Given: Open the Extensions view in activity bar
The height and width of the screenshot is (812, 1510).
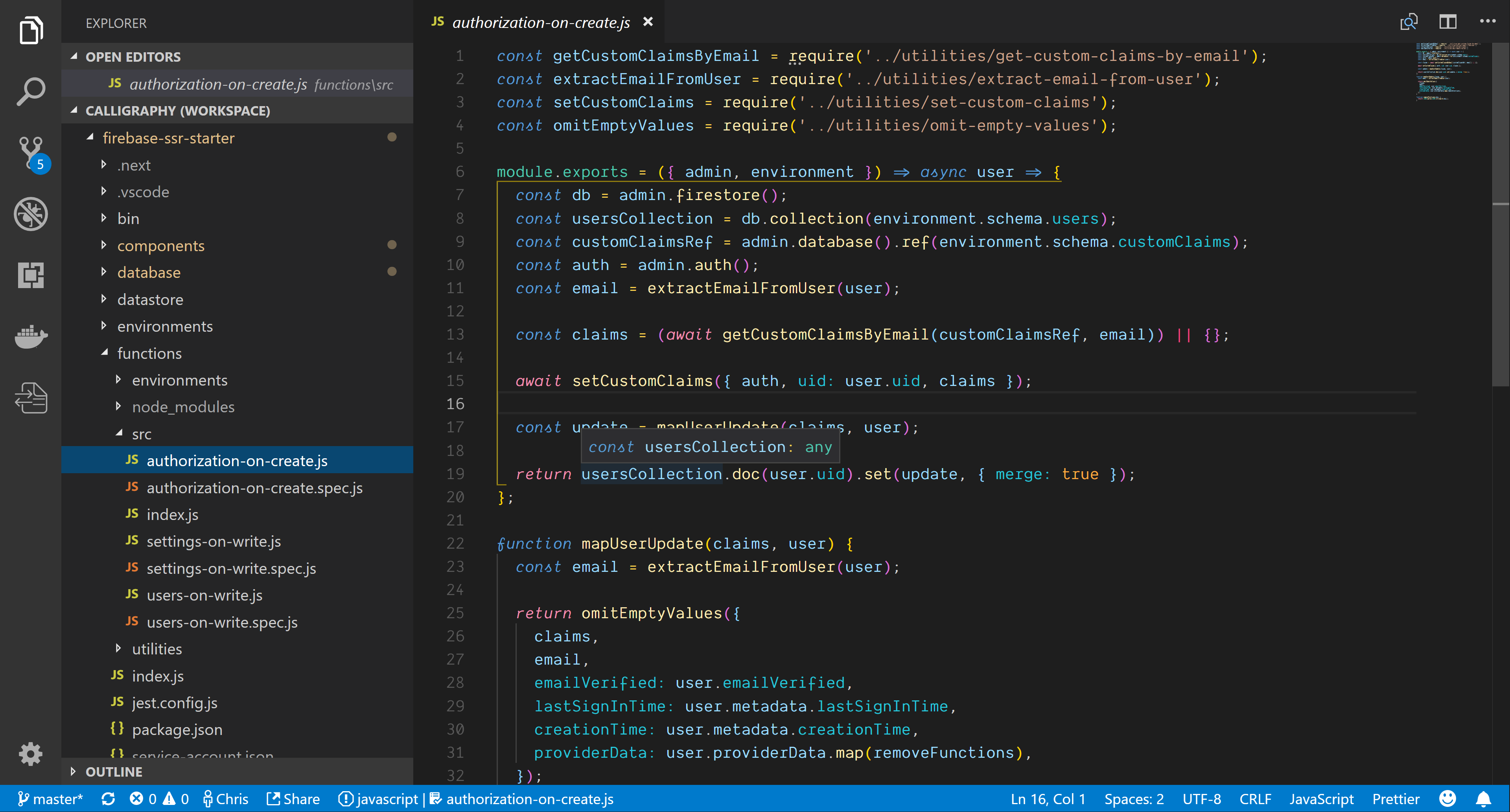Looking at the screenshot, I should tap(31, 276).
